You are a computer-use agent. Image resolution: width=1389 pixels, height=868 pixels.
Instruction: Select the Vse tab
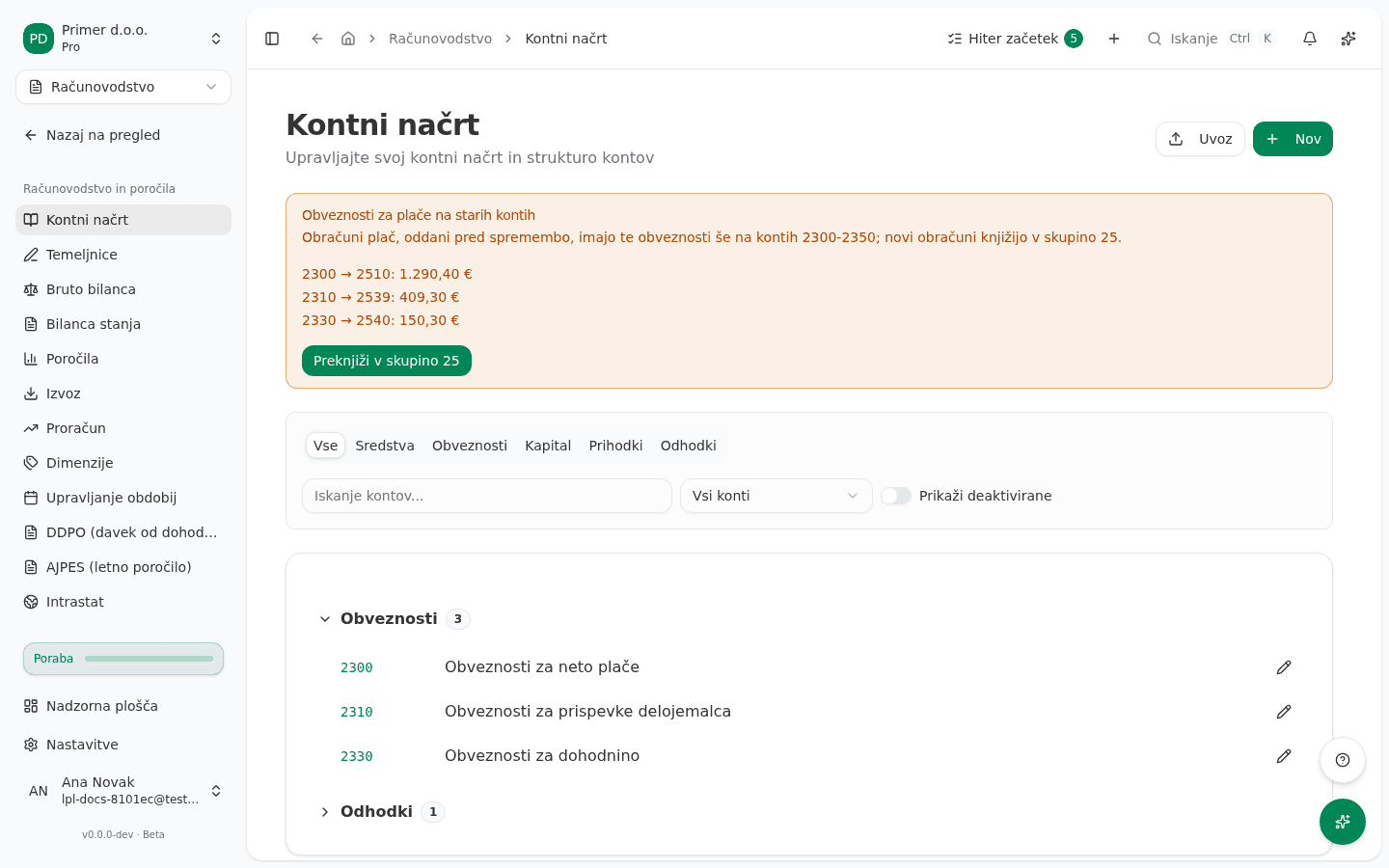[326, 446]
